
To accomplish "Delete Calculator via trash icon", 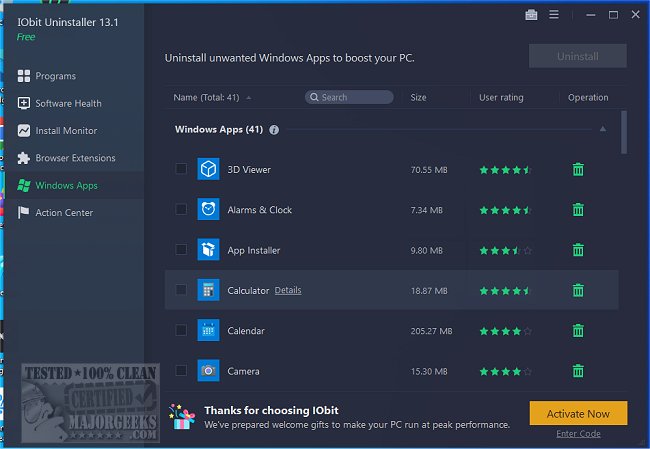I will tap(578, 290).
